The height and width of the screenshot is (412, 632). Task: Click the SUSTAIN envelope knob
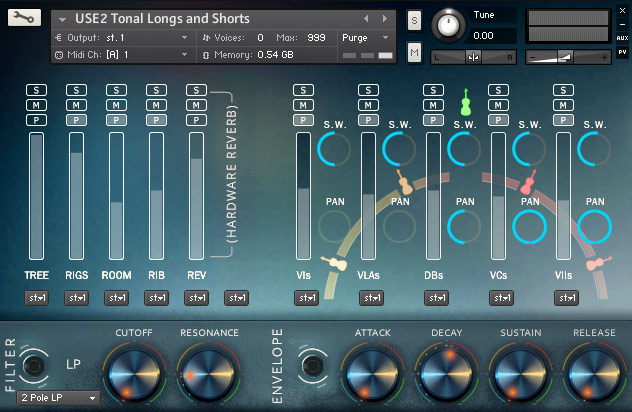(x=520, y=374)
